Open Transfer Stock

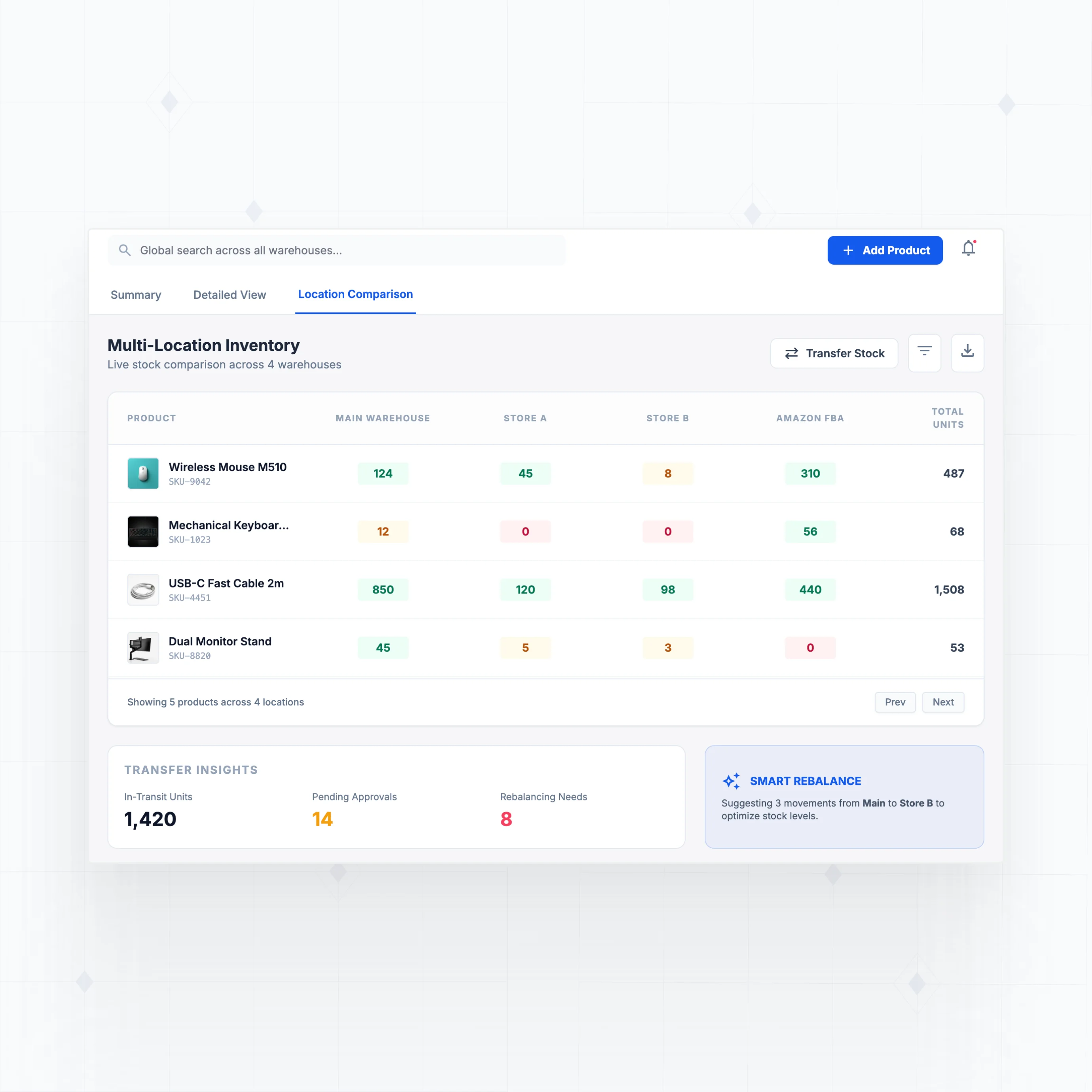(834, 353)
